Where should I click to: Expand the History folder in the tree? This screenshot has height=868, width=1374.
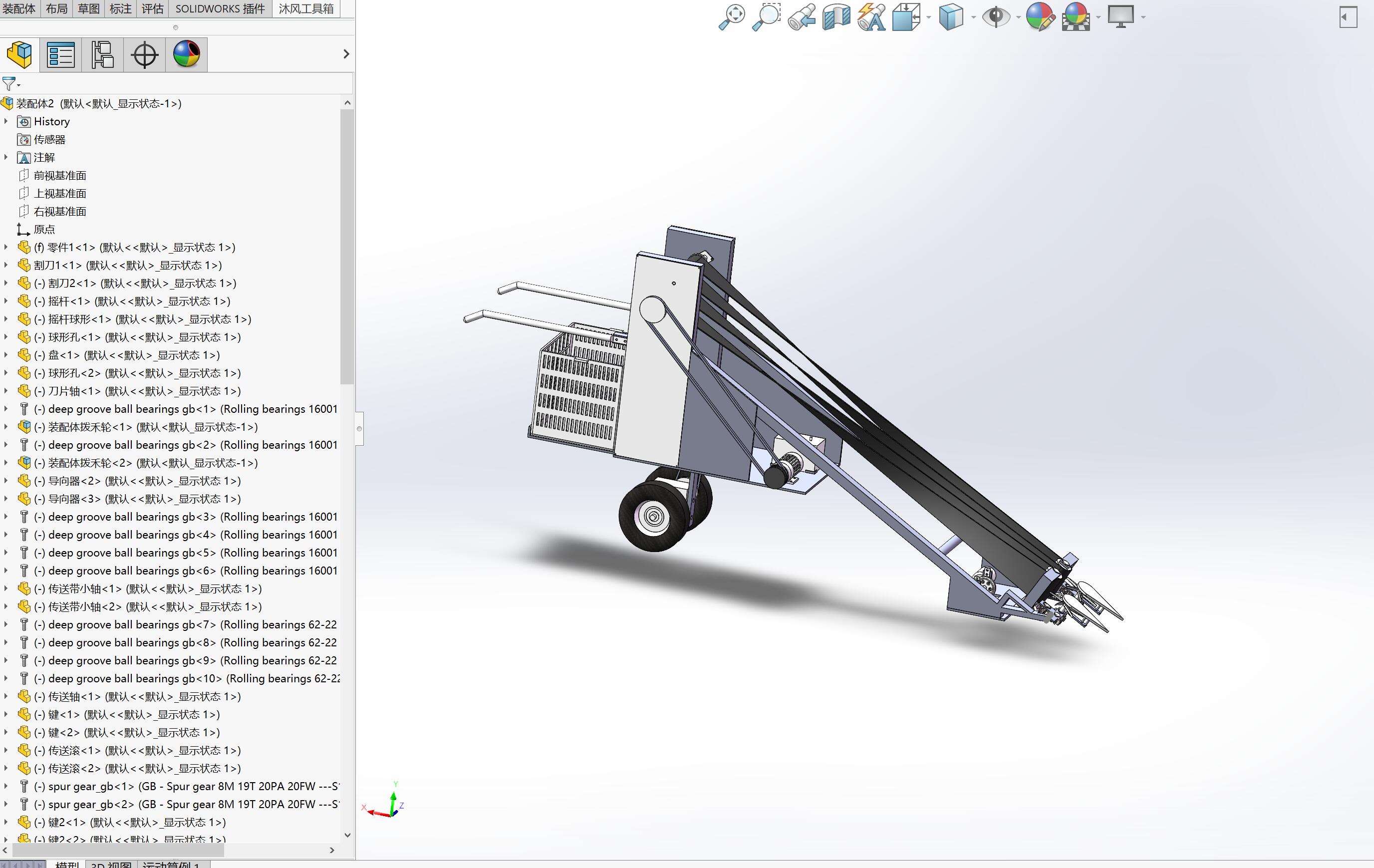[x=5, y=121]
